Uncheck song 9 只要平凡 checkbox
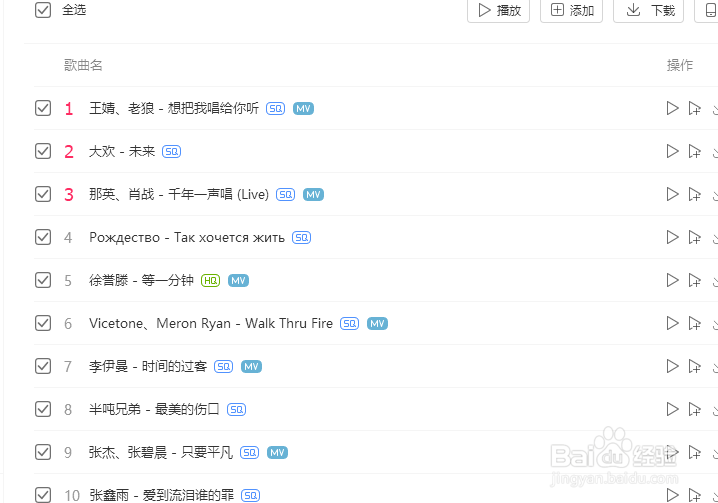Screen dimensions: 718x503 (43, 452)
